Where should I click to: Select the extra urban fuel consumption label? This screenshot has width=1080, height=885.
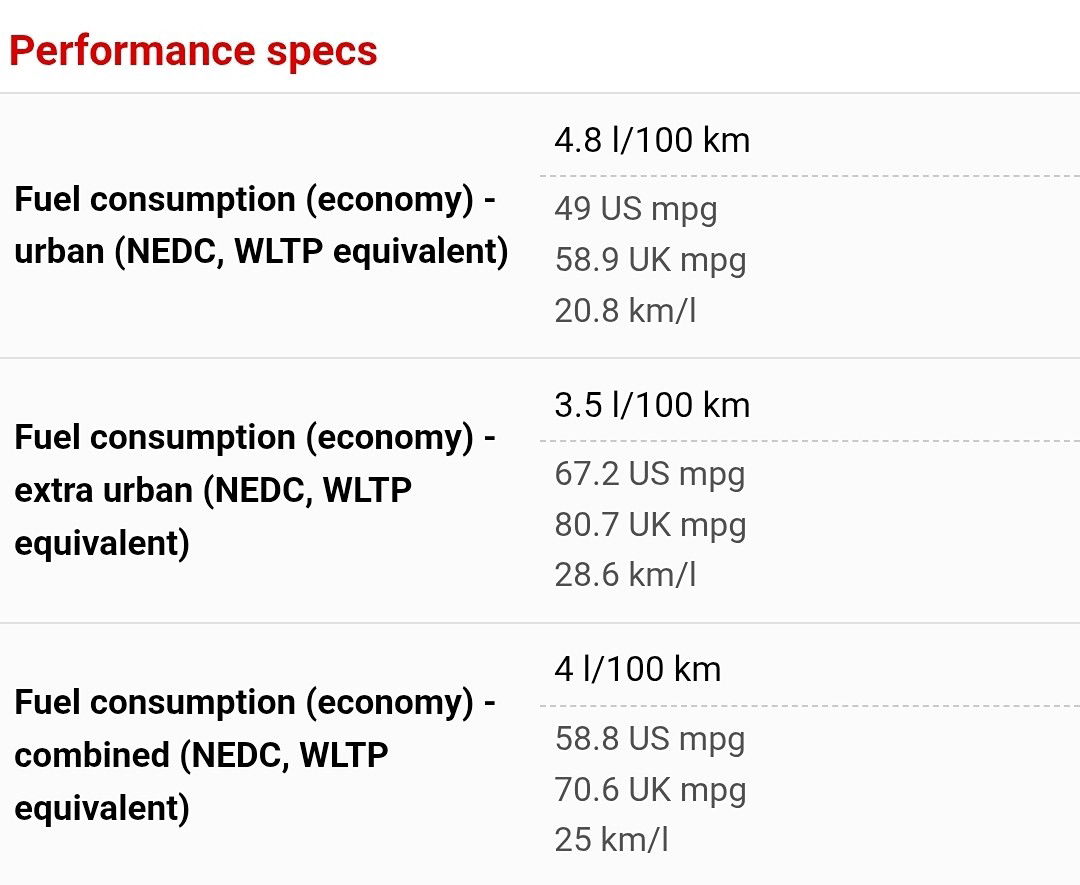[255, 490]
